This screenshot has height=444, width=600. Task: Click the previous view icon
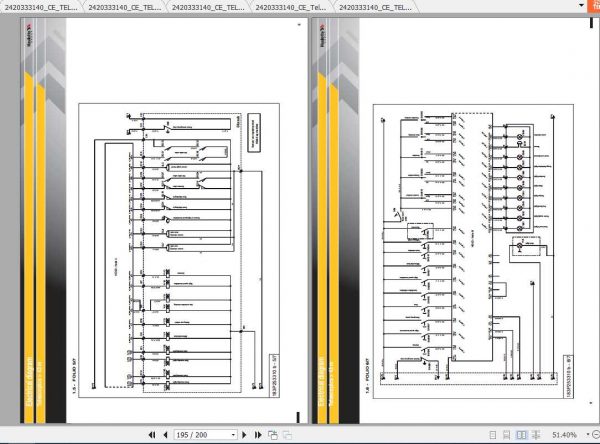(273, 435)
